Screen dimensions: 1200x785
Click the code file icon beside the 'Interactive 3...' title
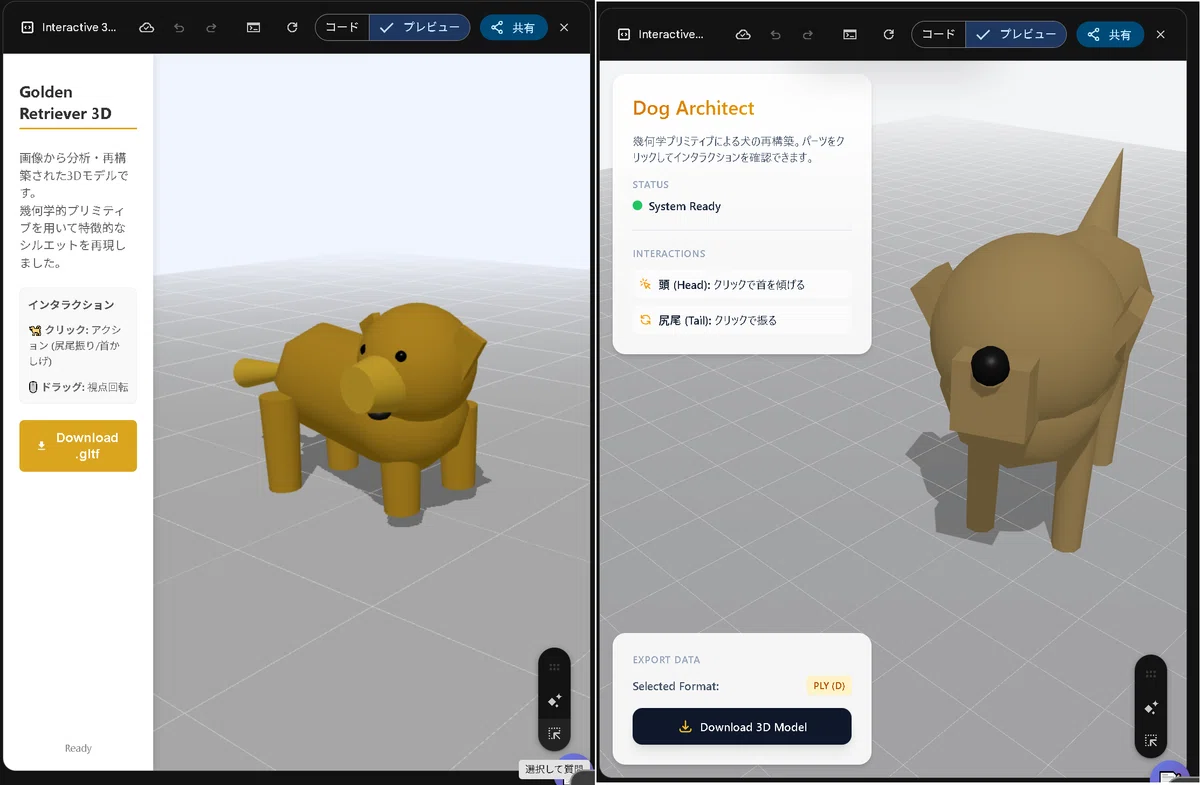point(27,28)
